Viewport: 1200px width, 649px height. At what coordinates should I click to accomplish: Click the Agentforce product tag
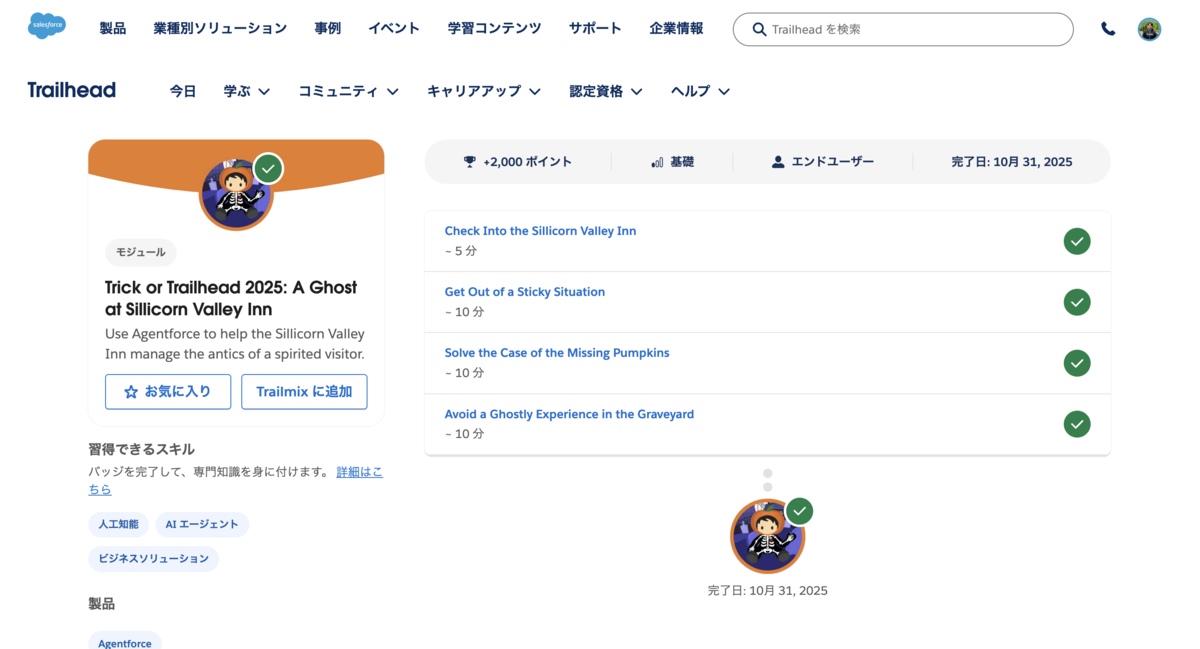[125, 642]
